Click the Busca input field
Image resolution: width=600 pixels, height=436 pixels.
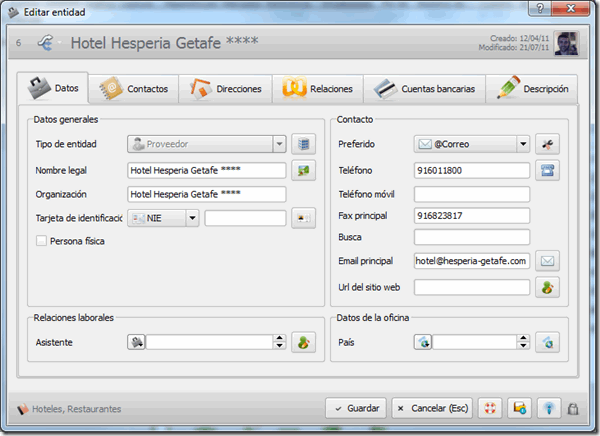point(472,237)
